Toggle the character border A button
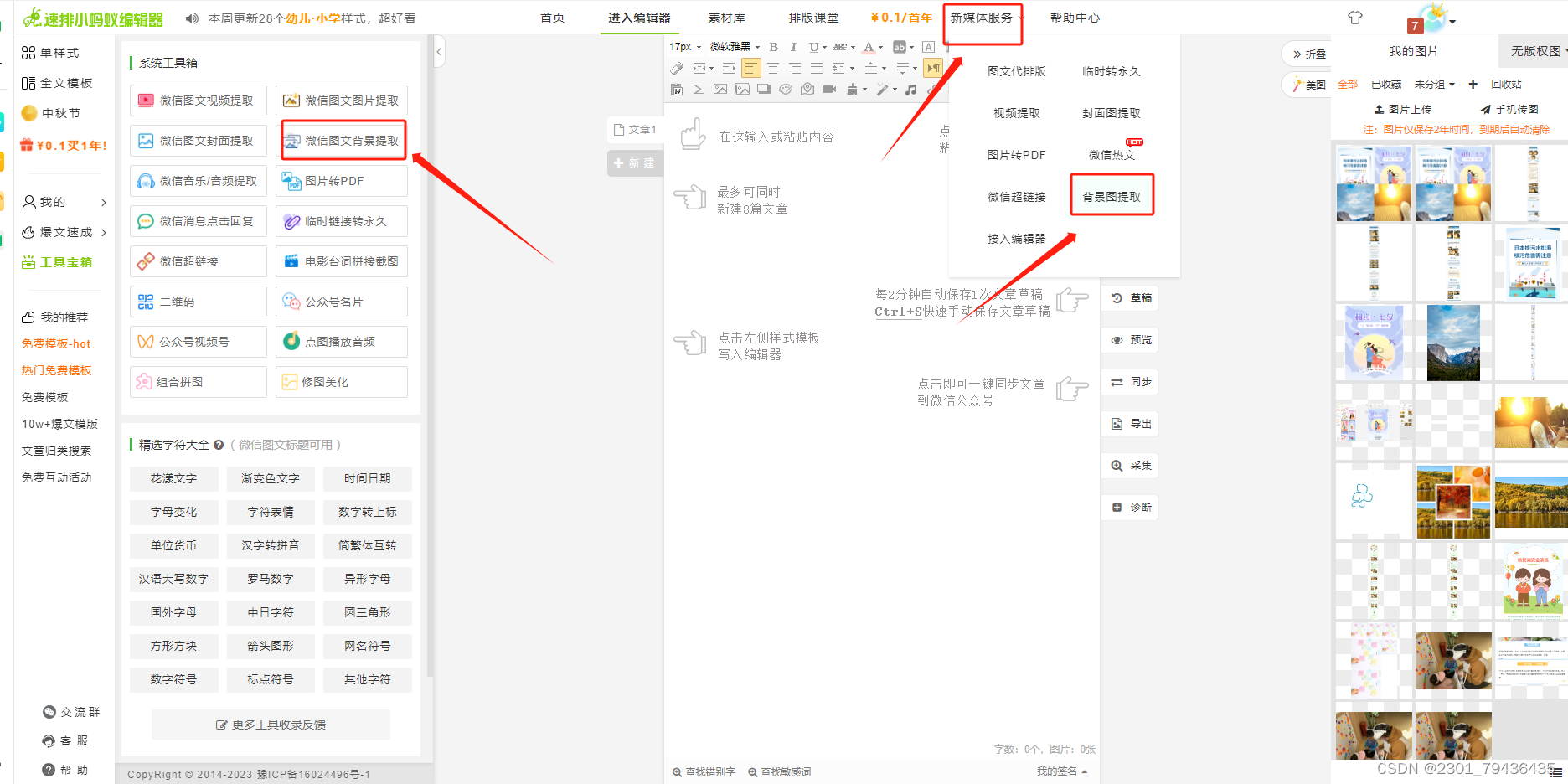 [928, 47]
